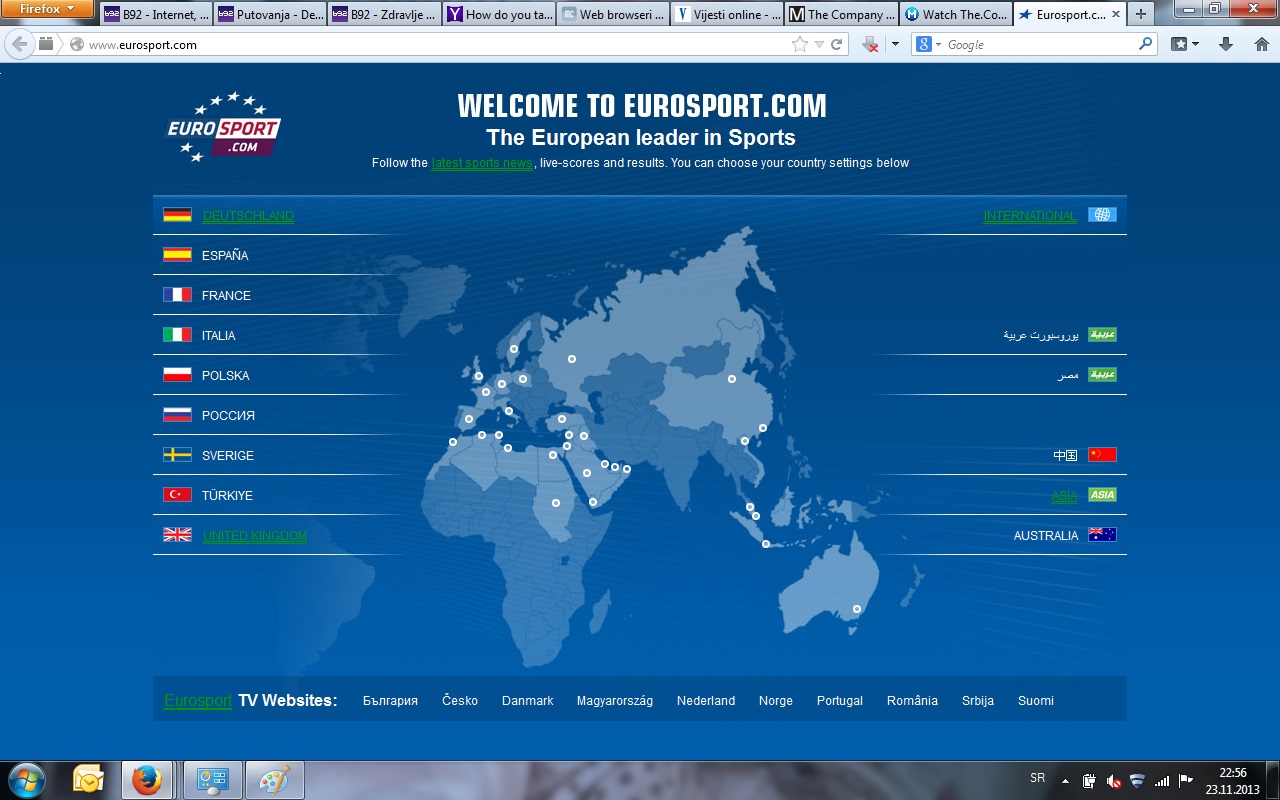Switch to the 'Watch The.Co...' tab
The image size is (1280, 800).
[954, 15]
